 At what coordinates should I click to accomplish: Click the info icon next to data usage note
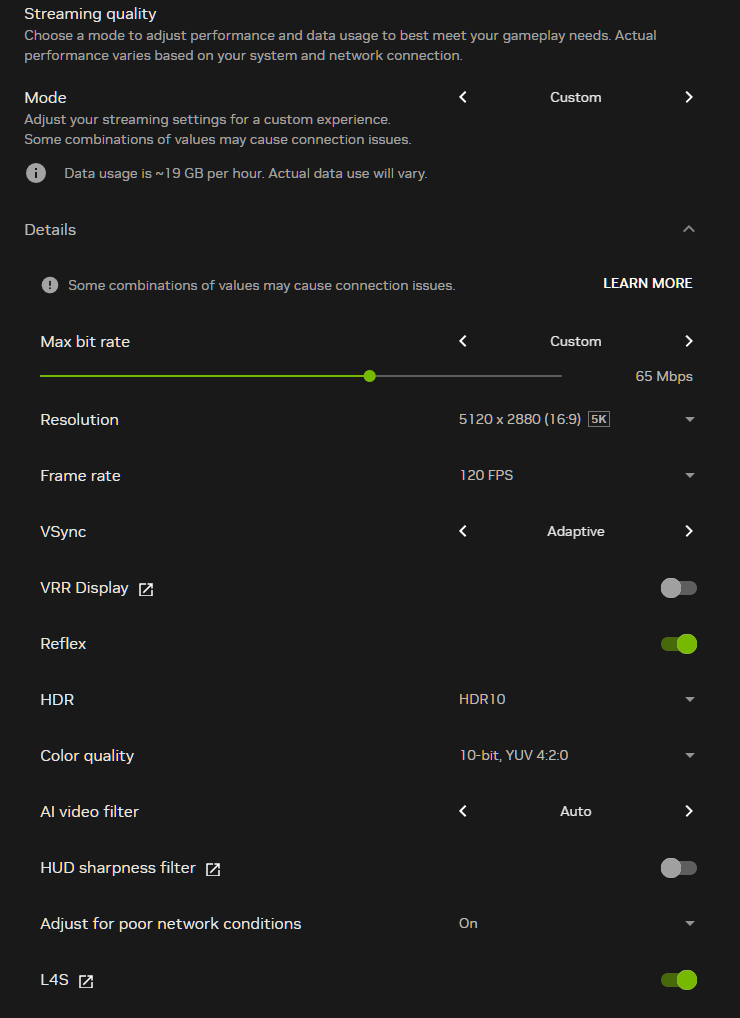pyautogui.click(x=36, y=173)
